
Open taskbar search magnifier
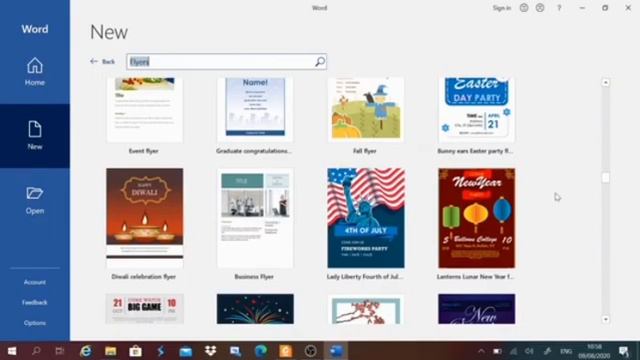pyautogui.click(x=36, y=351)
